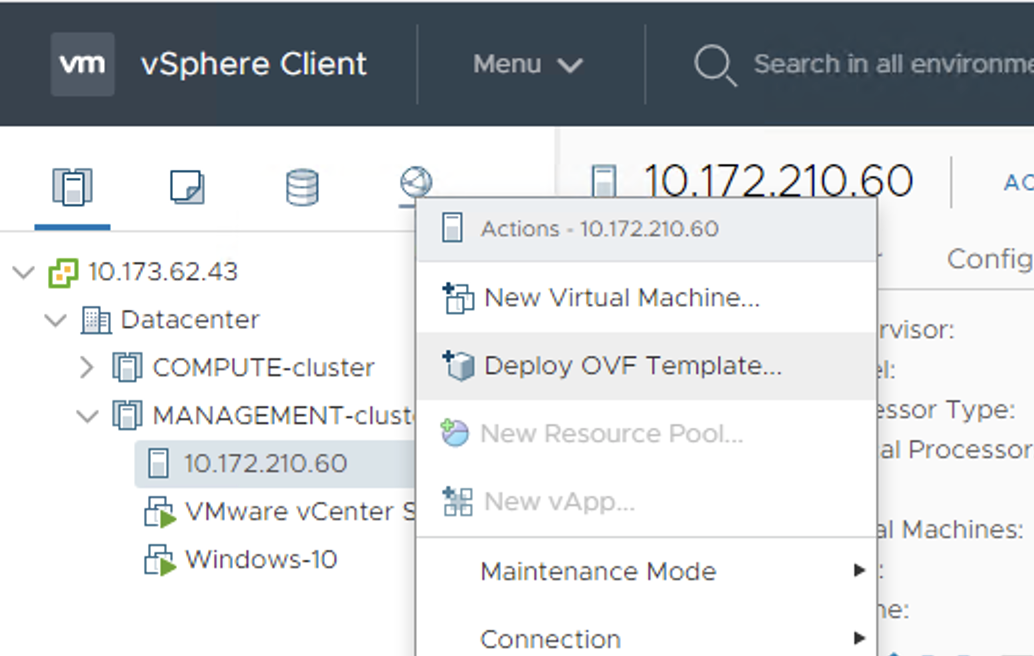Click the New vApp icon

pyautogui.click(x=458, y=502)
